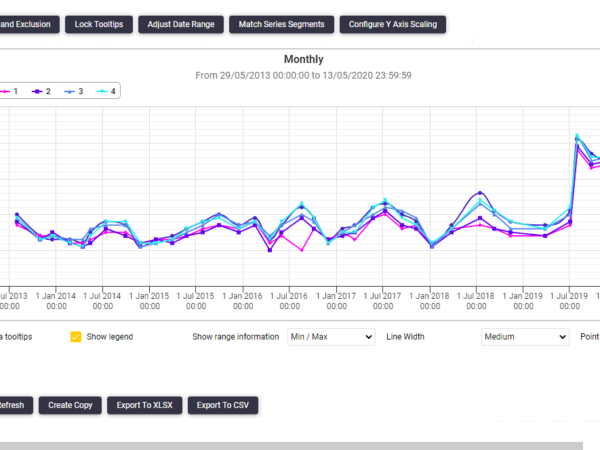Click the '1 Jul 2016' axis label
The image size is (600, 450).
[289, 301]
